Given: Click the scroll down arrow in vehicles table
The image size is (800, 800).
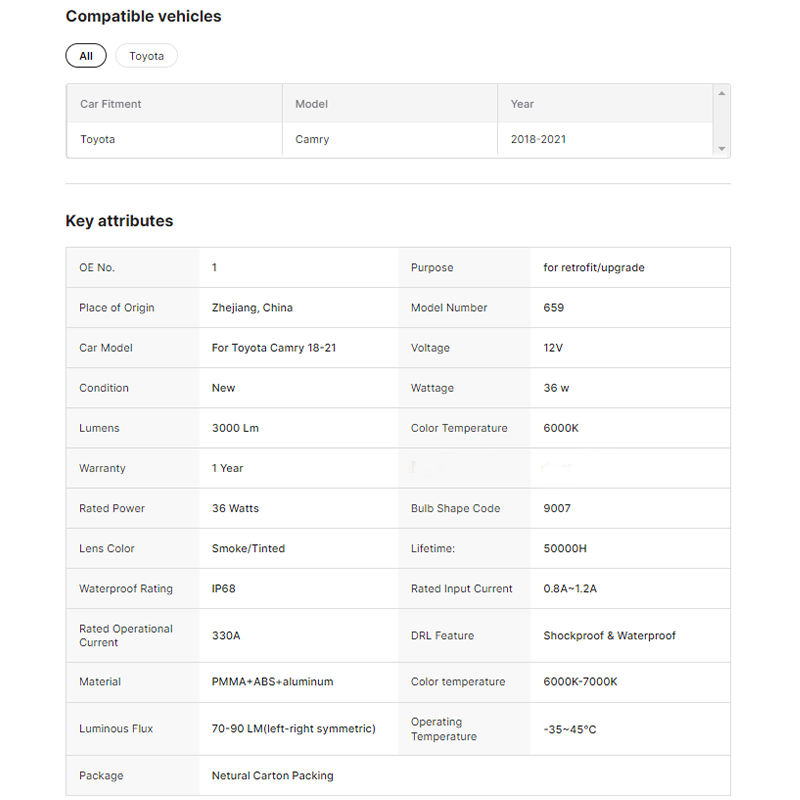Looking at the screenshot, I should [x=722, y=149].
